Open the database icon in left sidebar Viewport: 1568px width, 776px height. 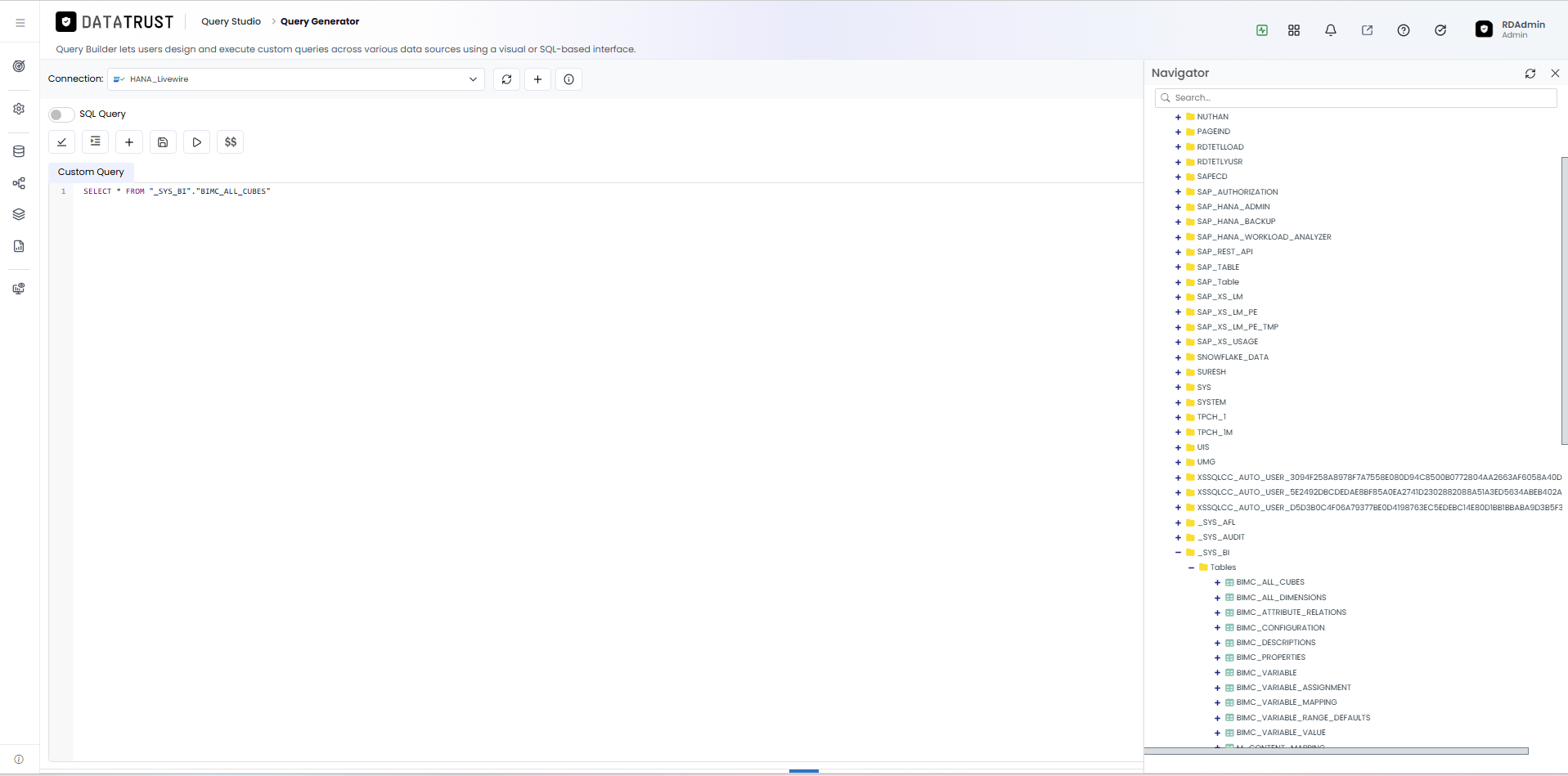19,151
